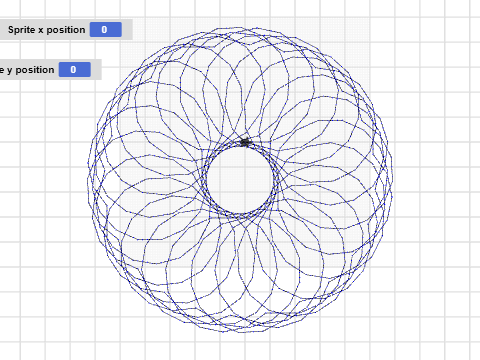Click the right edge of the dark inner ring

[x=276, y=180]
